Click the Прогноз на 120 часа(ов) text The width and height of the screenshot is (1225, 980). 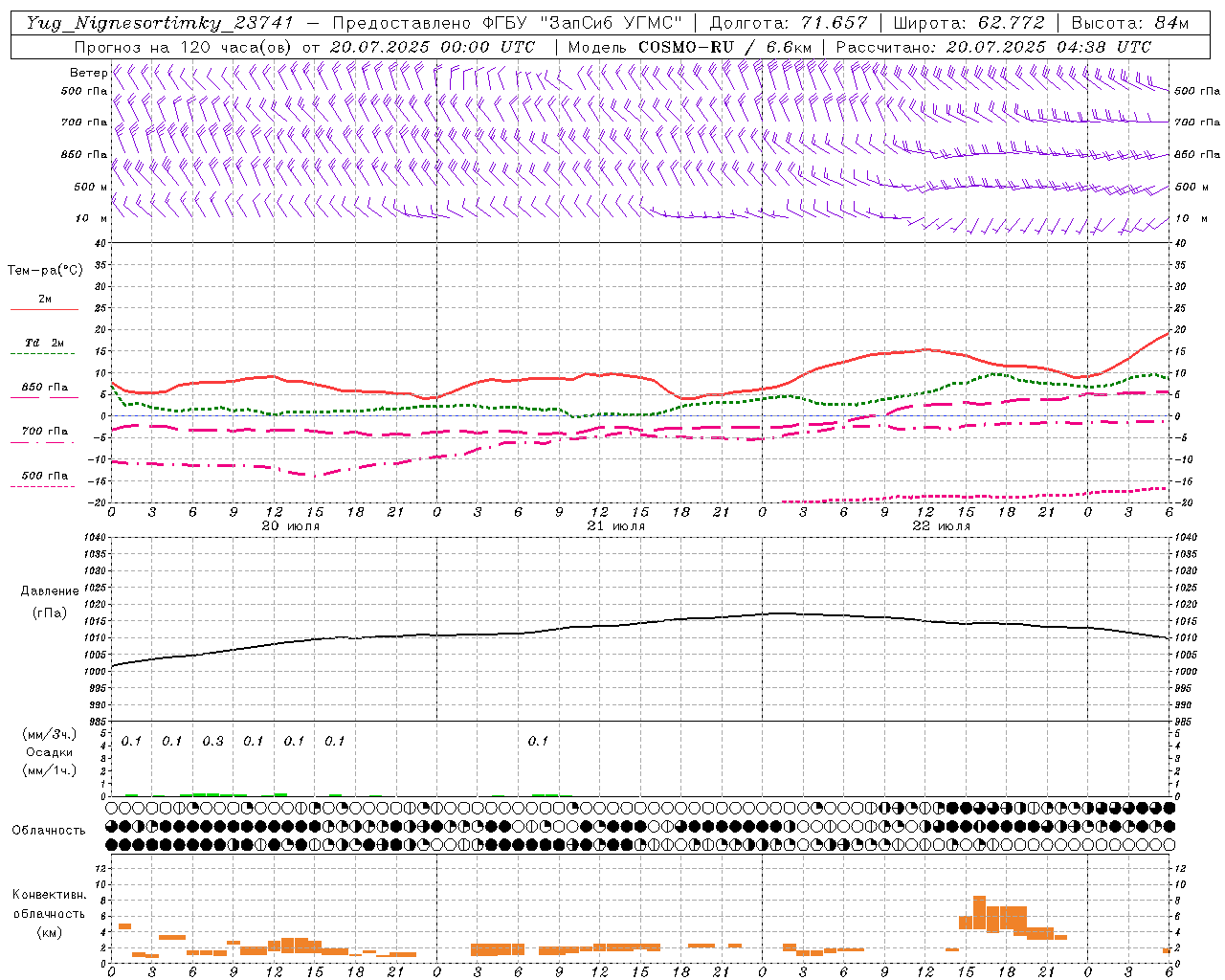click(x=184, y=47)
